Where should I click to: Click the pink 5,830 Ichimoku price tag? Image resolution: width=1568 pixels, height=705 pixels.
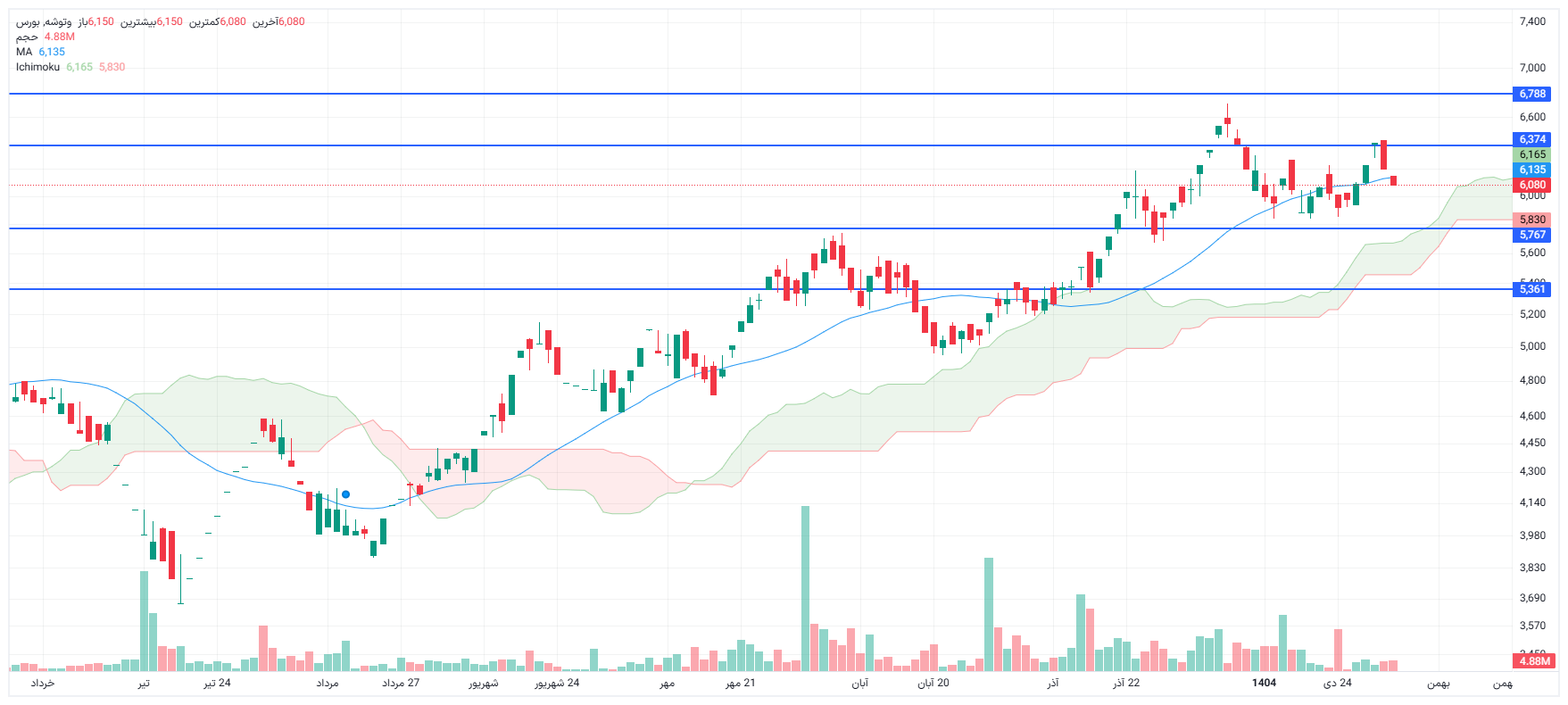click(x=1532, y=220)
